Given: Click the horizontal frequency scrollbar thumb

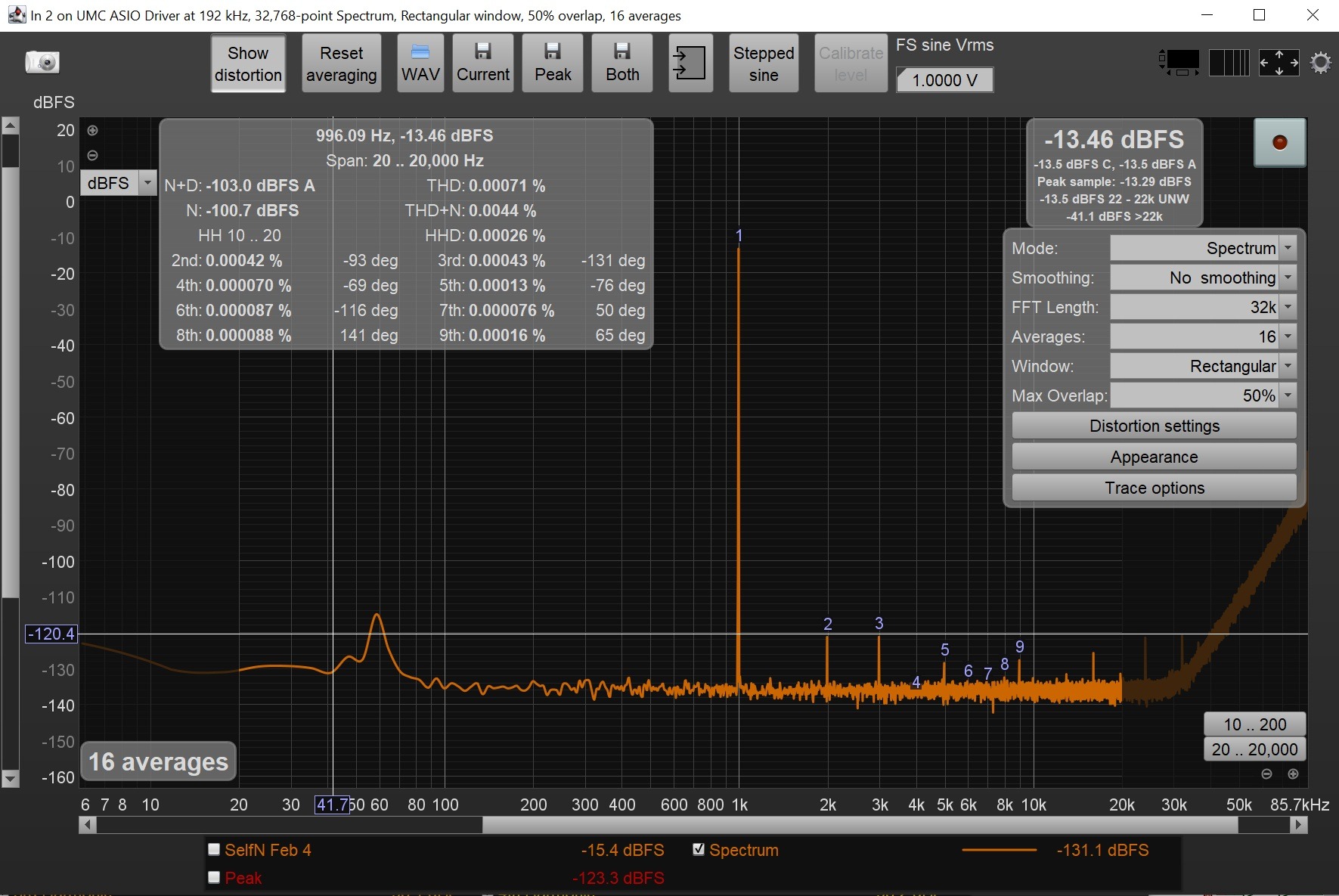Looking at the screenshot, I should (860, 825).
